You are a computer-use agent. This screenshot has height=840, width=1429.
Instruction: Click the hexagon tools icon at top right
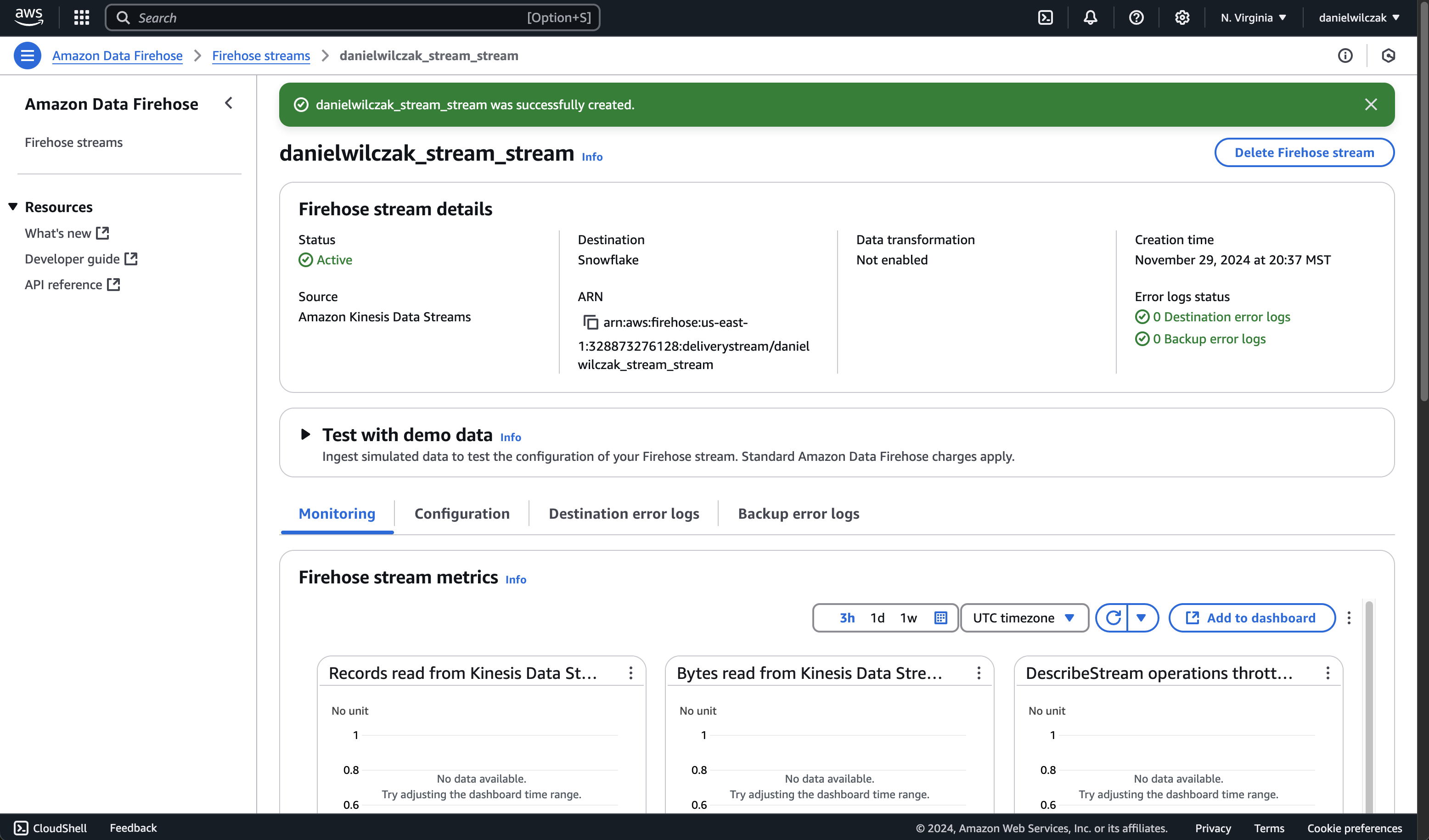pyautogui.click(x=1388, y=56)
